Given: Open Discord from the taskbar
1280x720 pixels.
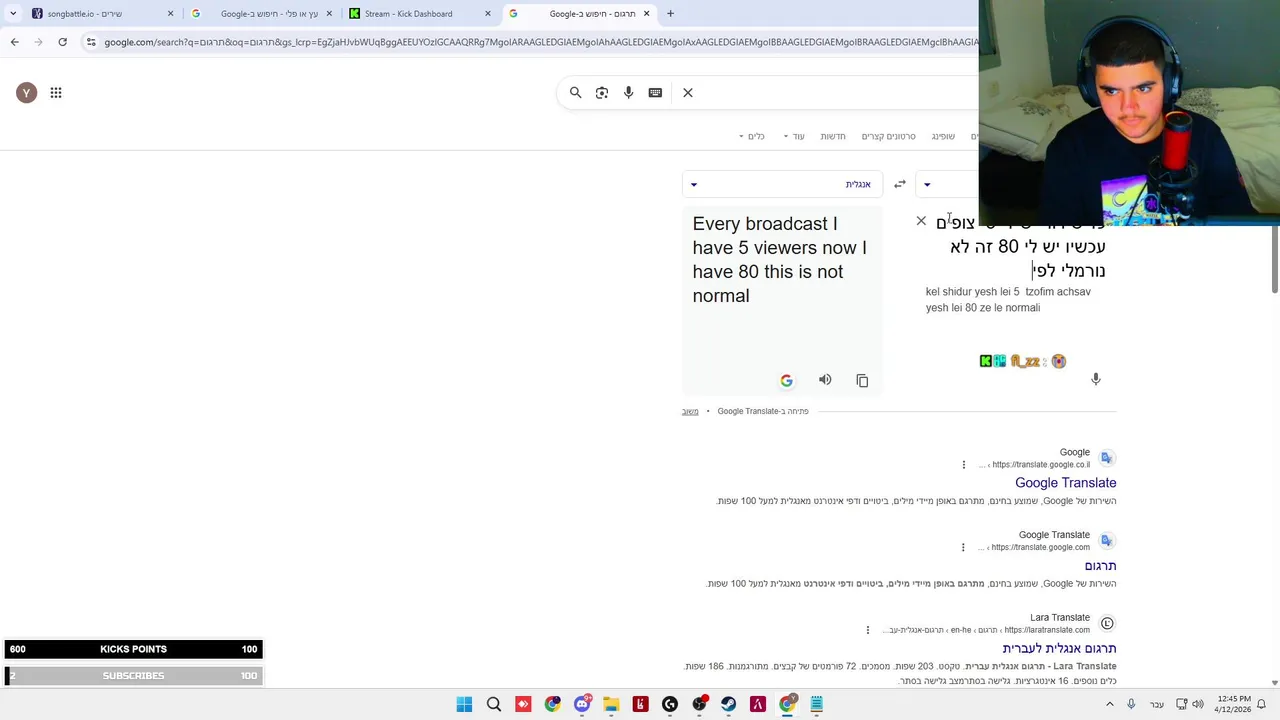Looking at the screenshot, I should pyautogui.click(x=582, y=704).
